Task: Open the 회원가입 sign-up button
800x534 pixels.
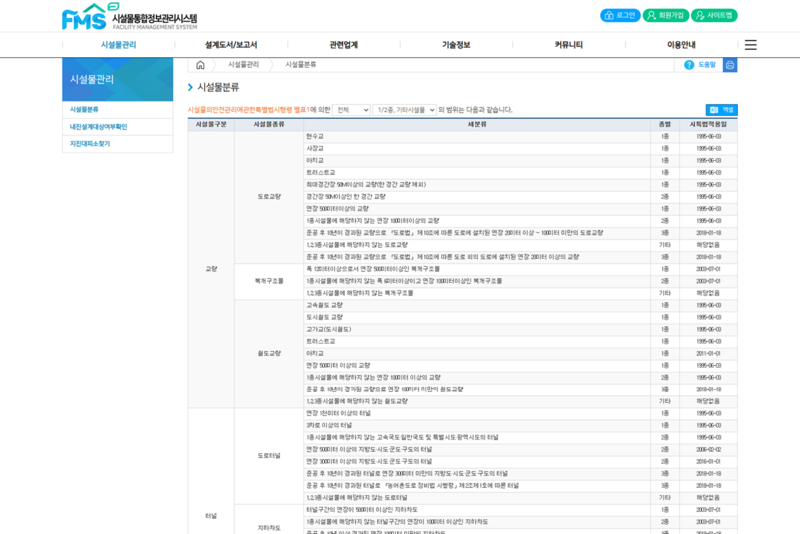Action: pos(665,15)
